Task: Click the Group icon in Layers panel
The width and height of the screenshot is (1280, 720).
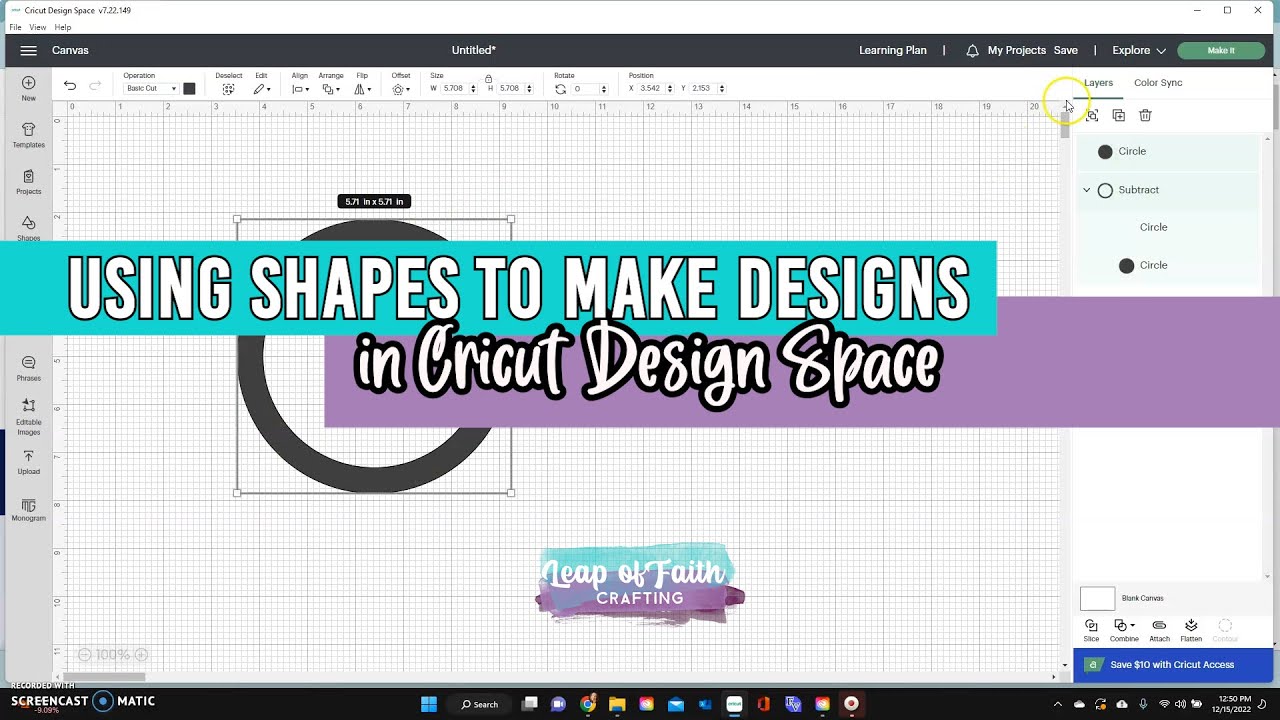Action: tap(1092, 116)
